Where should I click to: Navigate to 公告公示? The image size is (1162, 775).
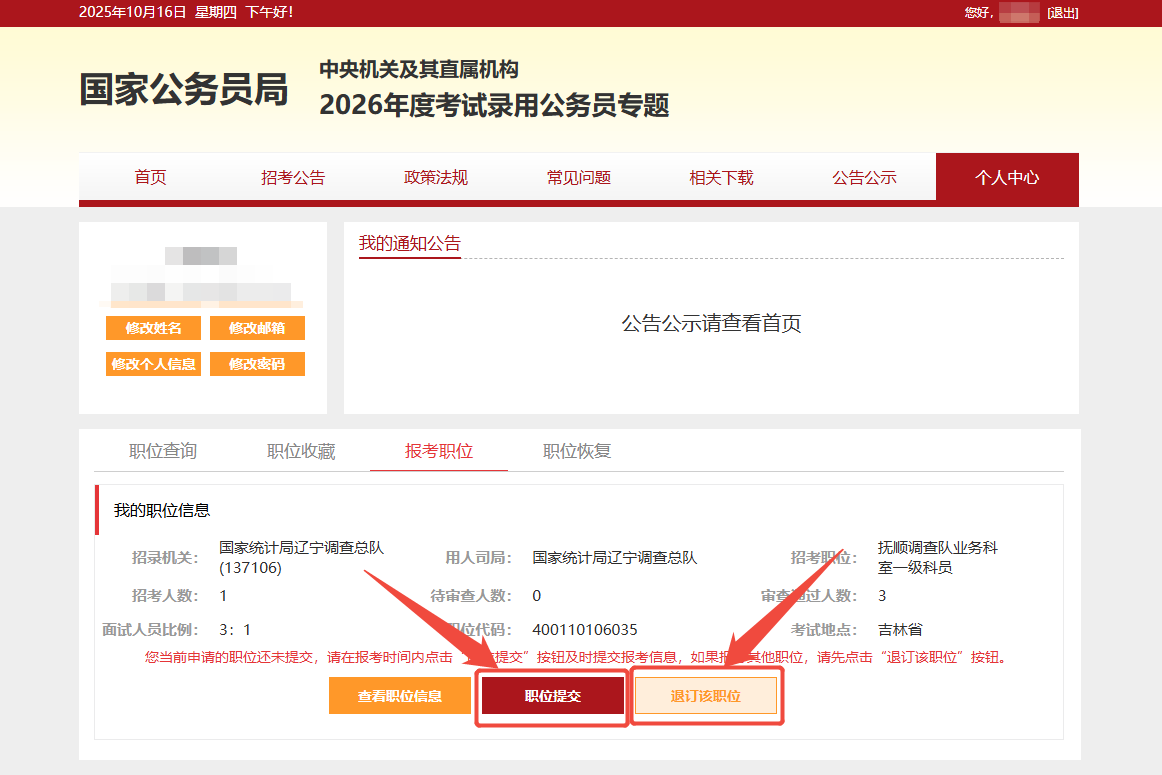pyautogui.click(x=864, y=178)
